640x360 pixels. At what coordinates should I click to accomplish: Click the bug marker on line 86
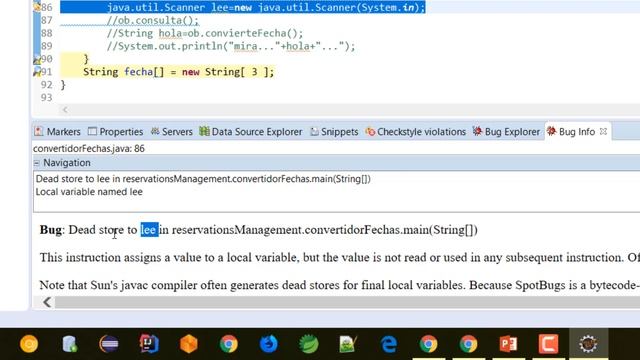(37, 7)
